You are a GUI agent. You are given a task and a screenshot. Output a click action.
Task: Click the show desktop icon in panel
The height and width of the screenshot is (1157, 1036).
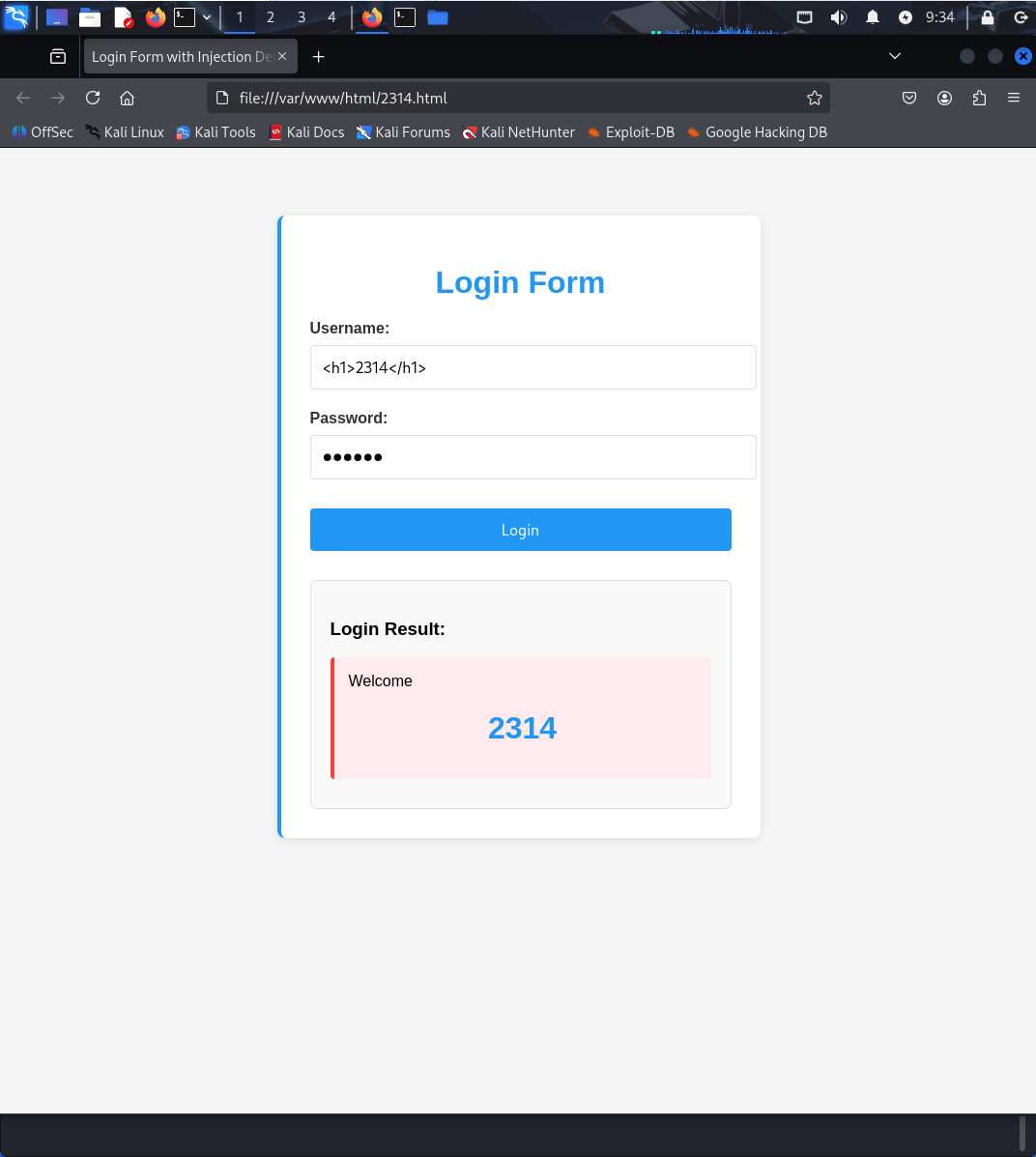click(x=57, y=17)
